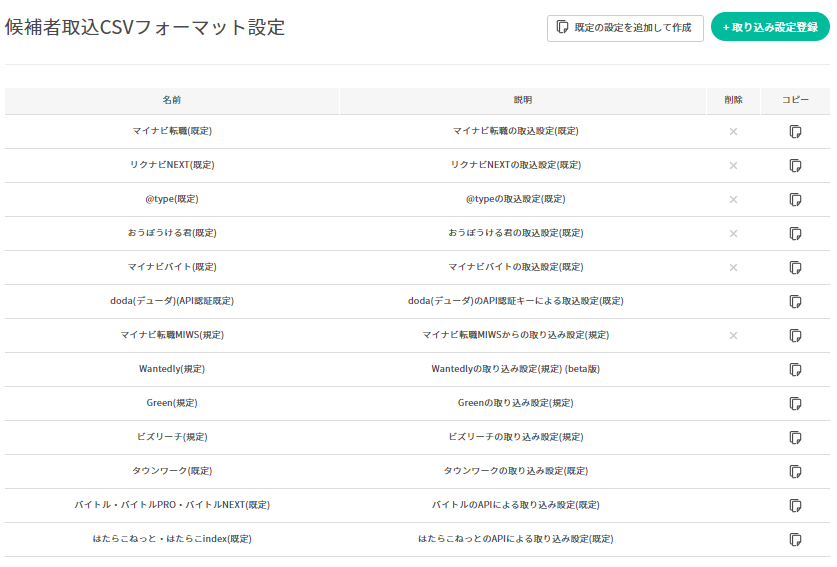Click page title 候補者取込CSVフォーマット設定
Viewport: 837px width, 567px height.
pyautogui.click(x=145, y=27)
